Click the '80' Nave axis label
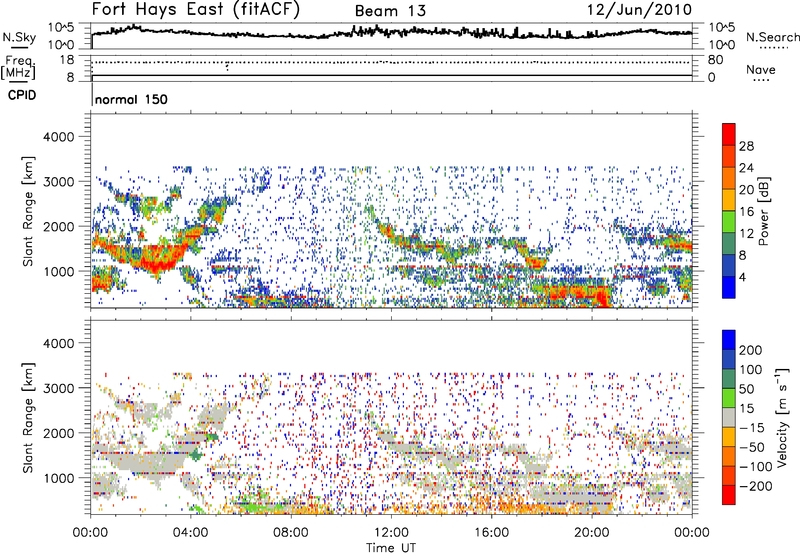Screen dimensions: 800x554 pyautogui.click(x=715, y=60)
